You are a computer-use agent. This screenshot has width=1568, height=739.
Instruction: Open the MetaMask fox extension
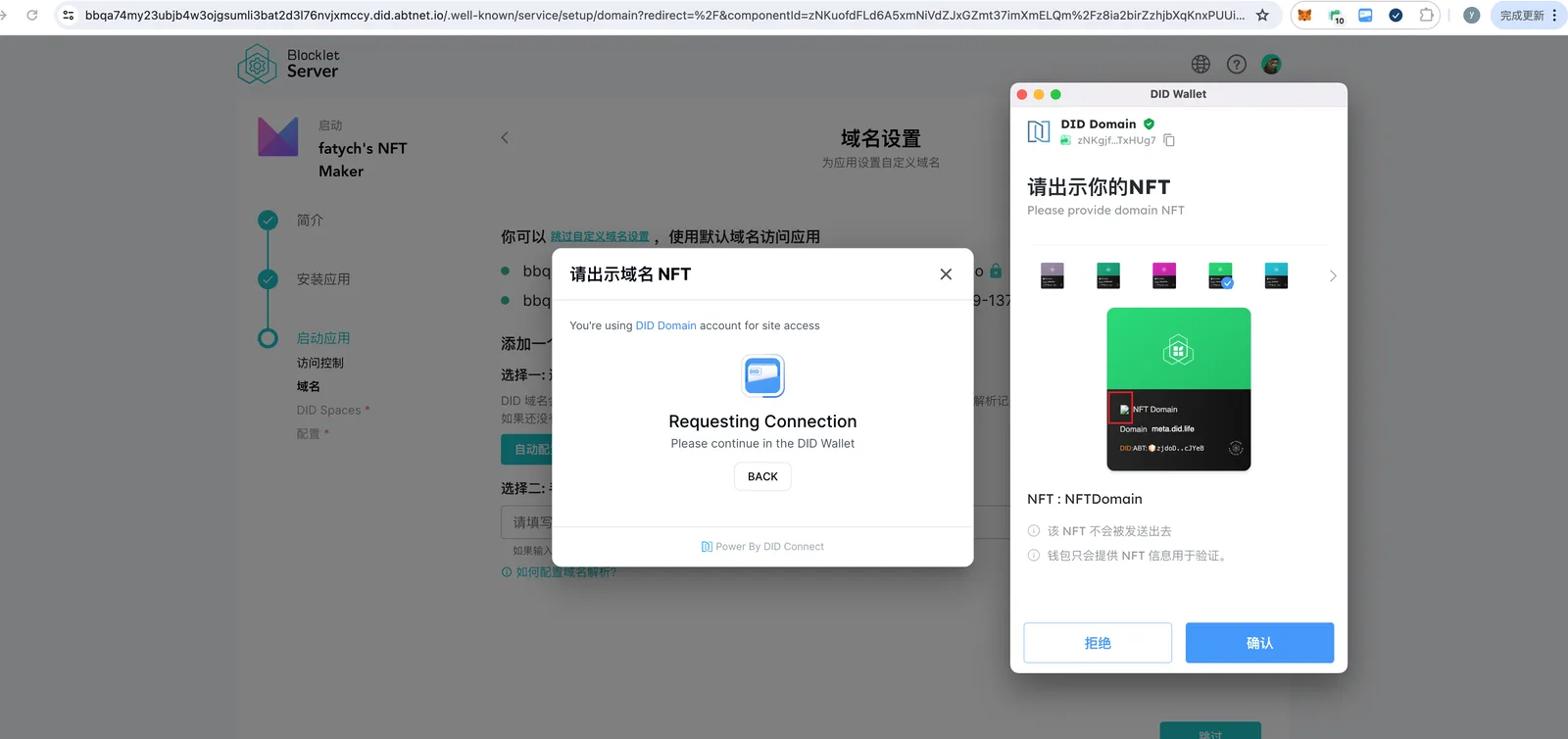[x=1304, y=16]
